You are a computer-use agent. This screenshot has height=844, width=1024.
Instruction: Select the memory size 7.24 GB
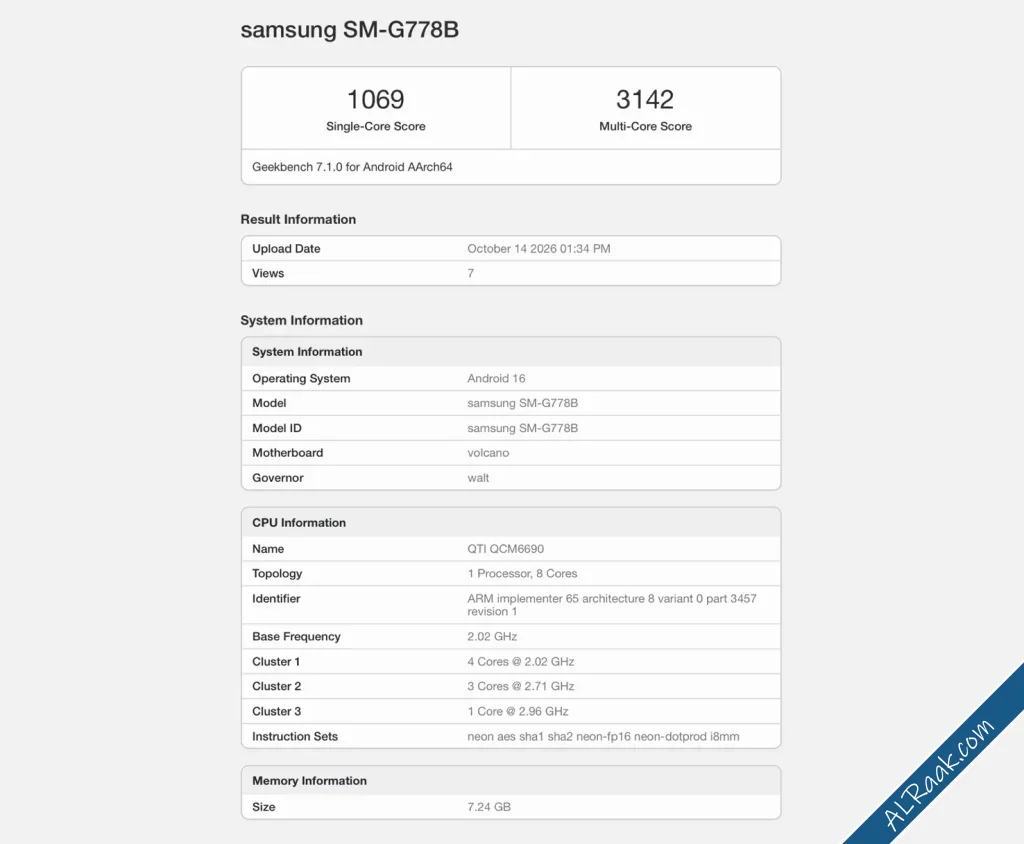[488, 807]
